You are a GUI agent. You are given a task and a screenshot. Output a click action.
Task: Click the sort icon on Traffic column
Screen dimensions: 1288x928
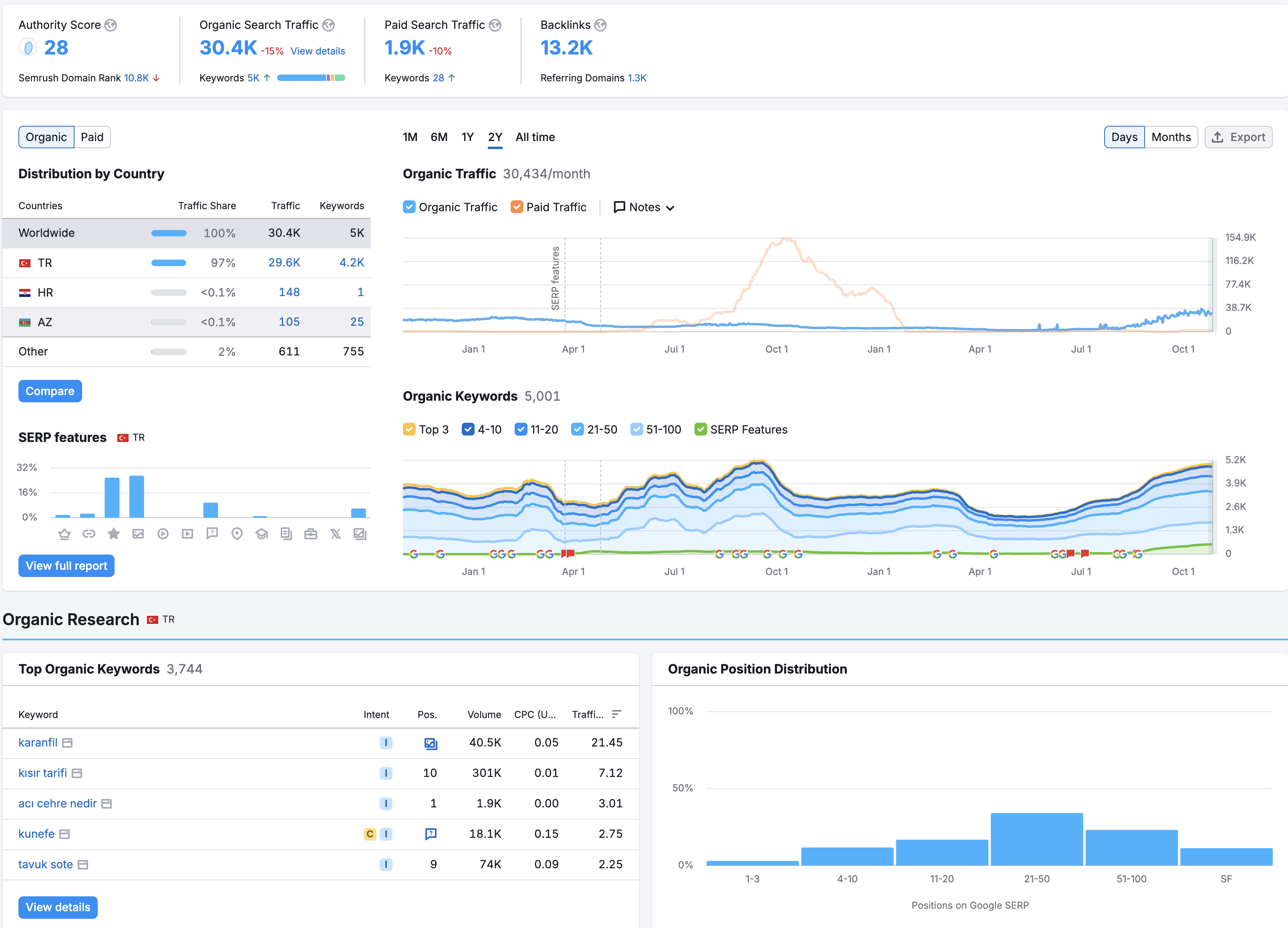point(616,714)
